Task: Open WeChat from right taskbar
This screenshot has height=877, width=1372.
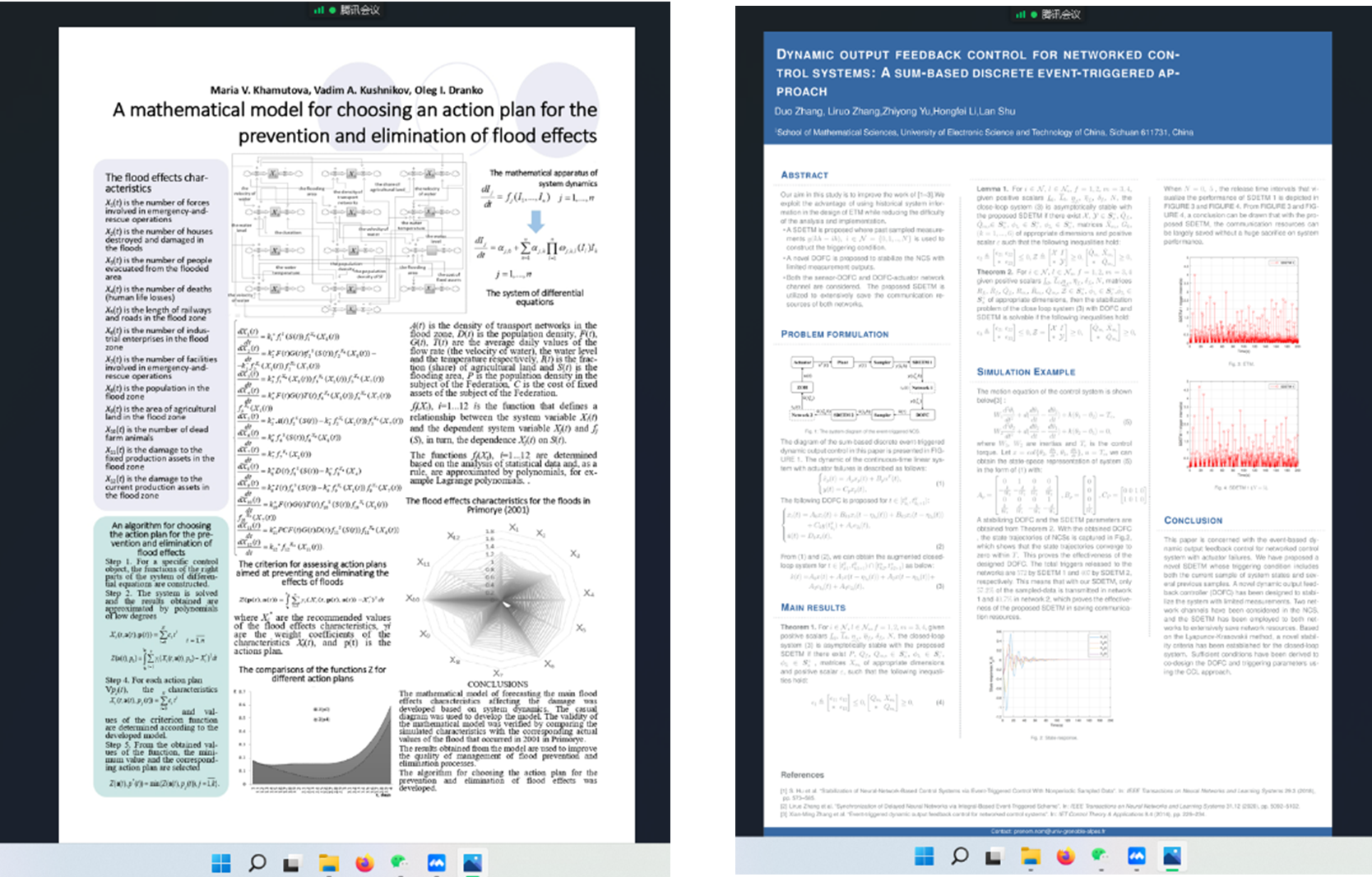Action: (1101, 856)
